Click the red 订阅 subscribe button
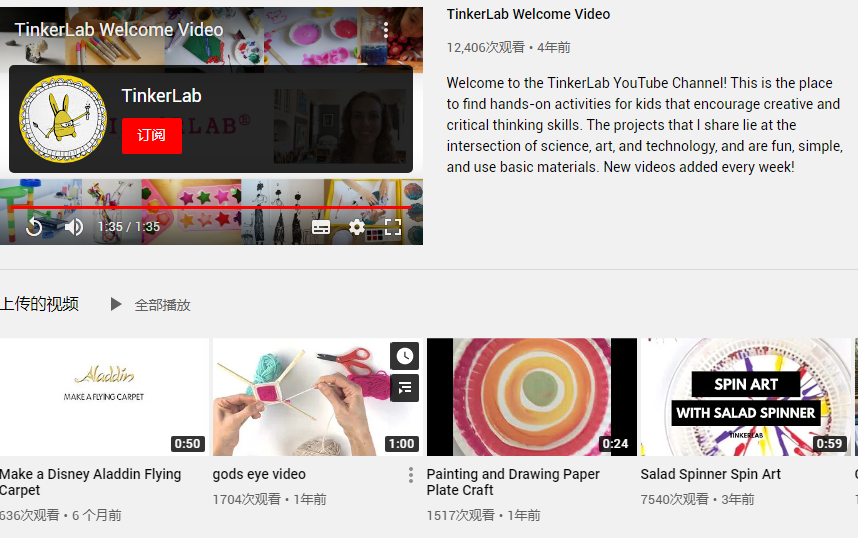 [x=151, y=135]
